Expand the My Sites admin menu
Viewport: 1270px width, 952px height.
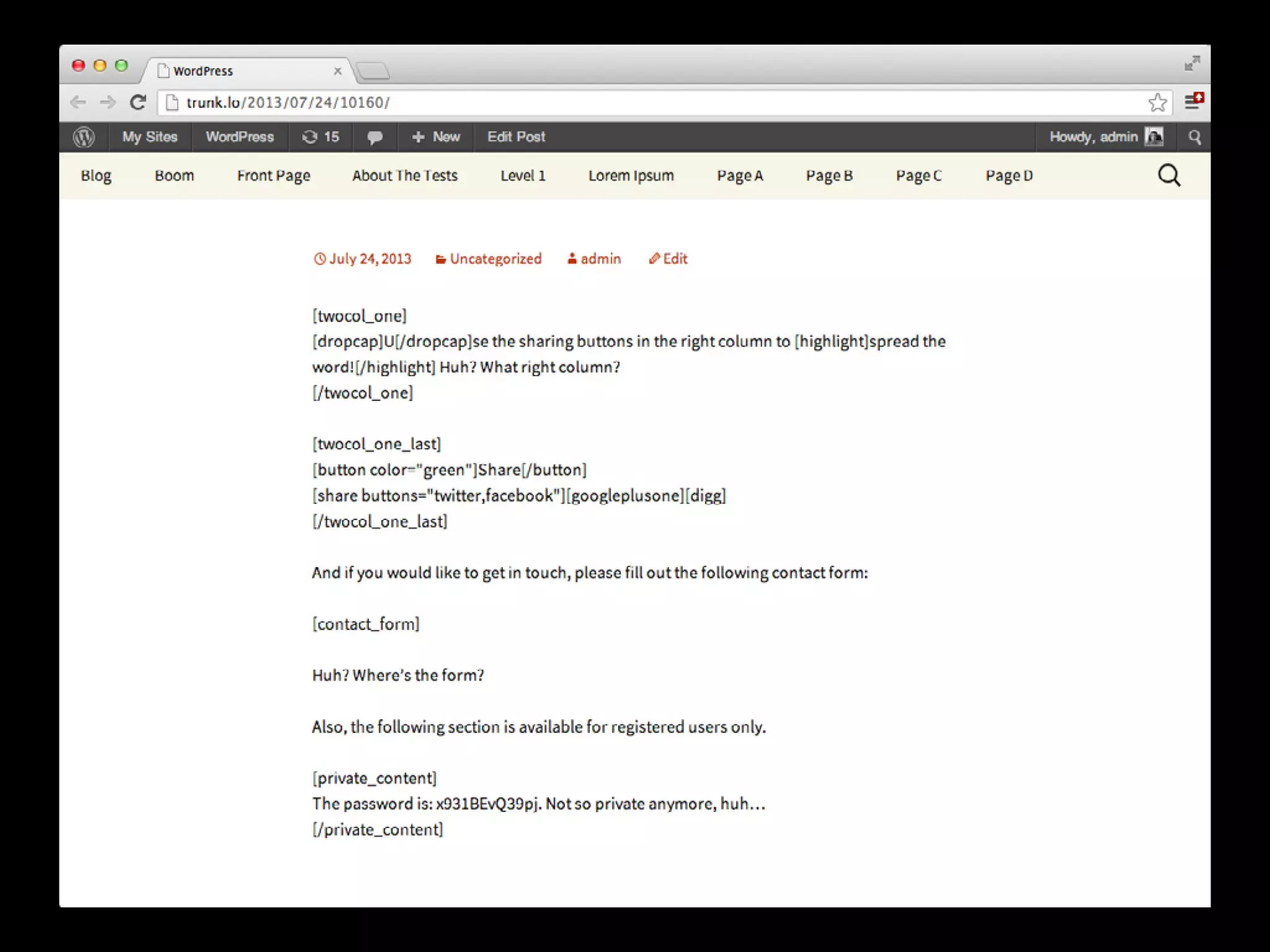tap(149, 137)
